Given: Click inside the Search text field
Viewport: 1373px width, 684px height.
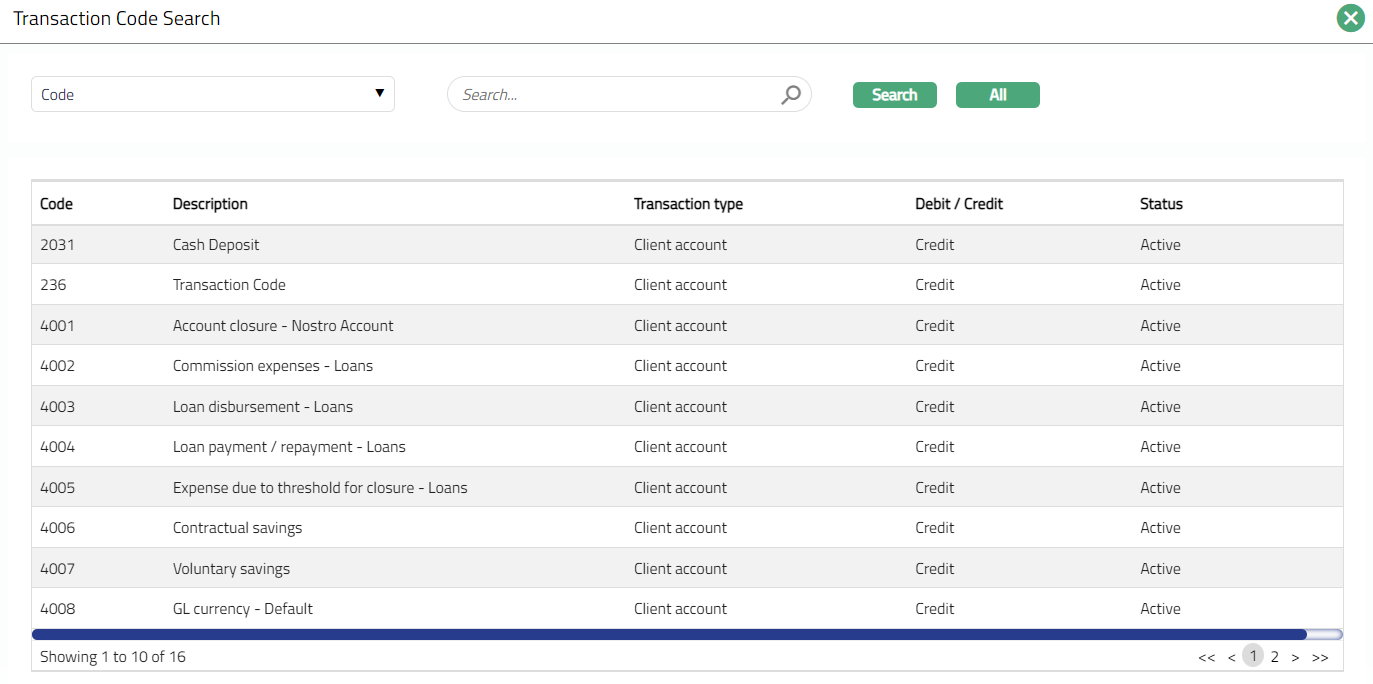Looking at the screenshot, I should coord(615,95).
